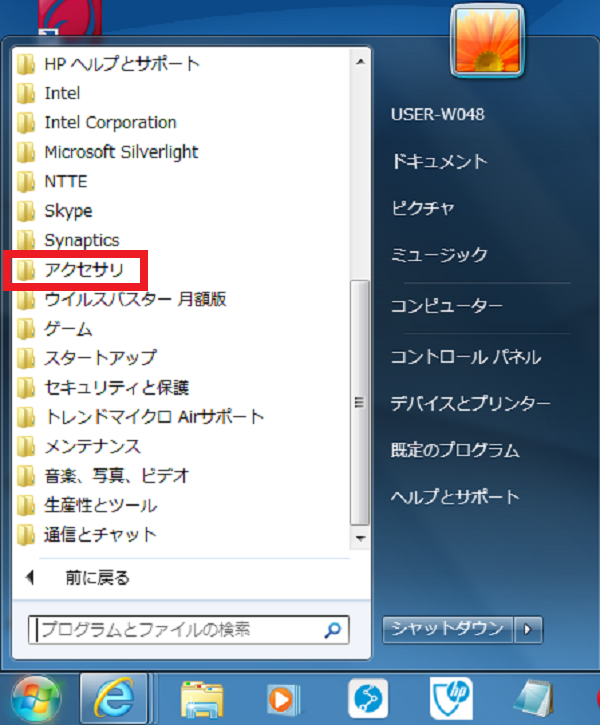Click the search magnifier icon
Image resolution: width=600 pixels, height=725 pixels.
(x=332, y=629)
